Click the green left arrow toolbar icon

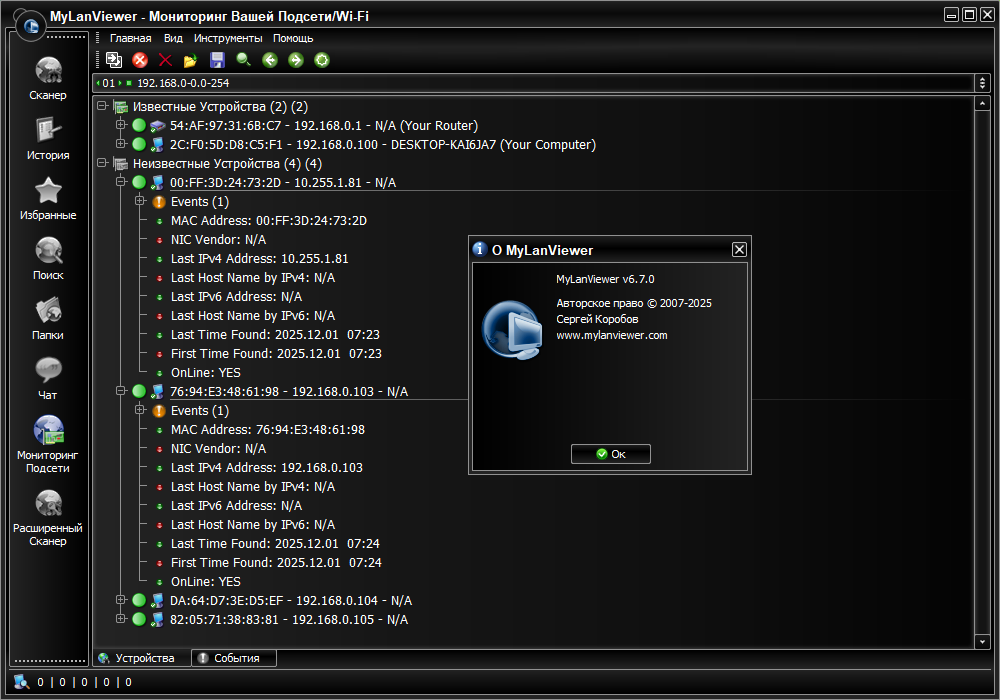tap(269, 60)
